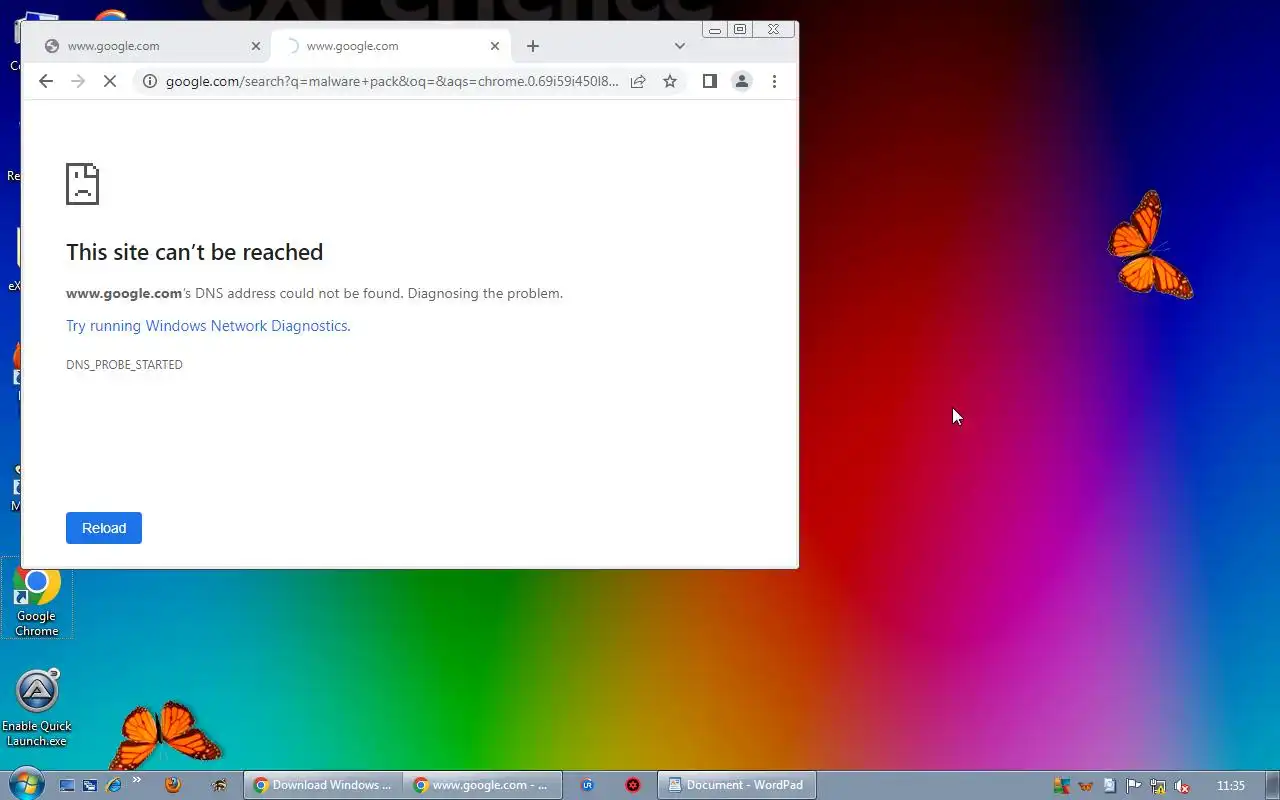1280x800 pixels.
Task: Click the butterfly tray icon
Action: pyautogui.click(x=1086, y=786)
